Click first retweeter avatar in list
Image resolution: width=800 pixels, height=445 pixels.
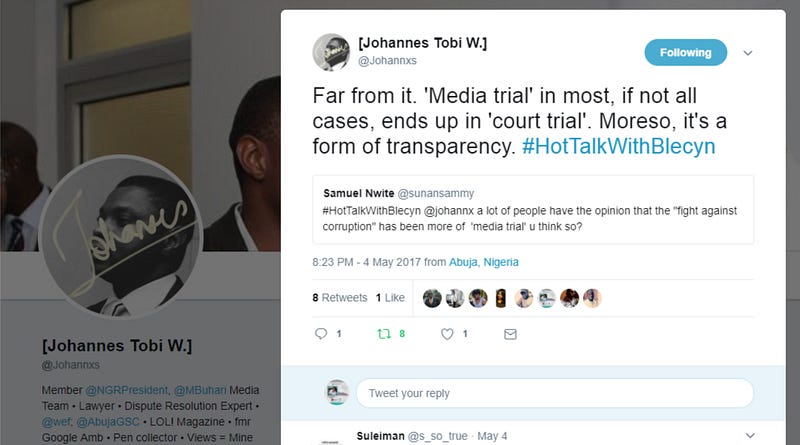[x=432, y=298]
